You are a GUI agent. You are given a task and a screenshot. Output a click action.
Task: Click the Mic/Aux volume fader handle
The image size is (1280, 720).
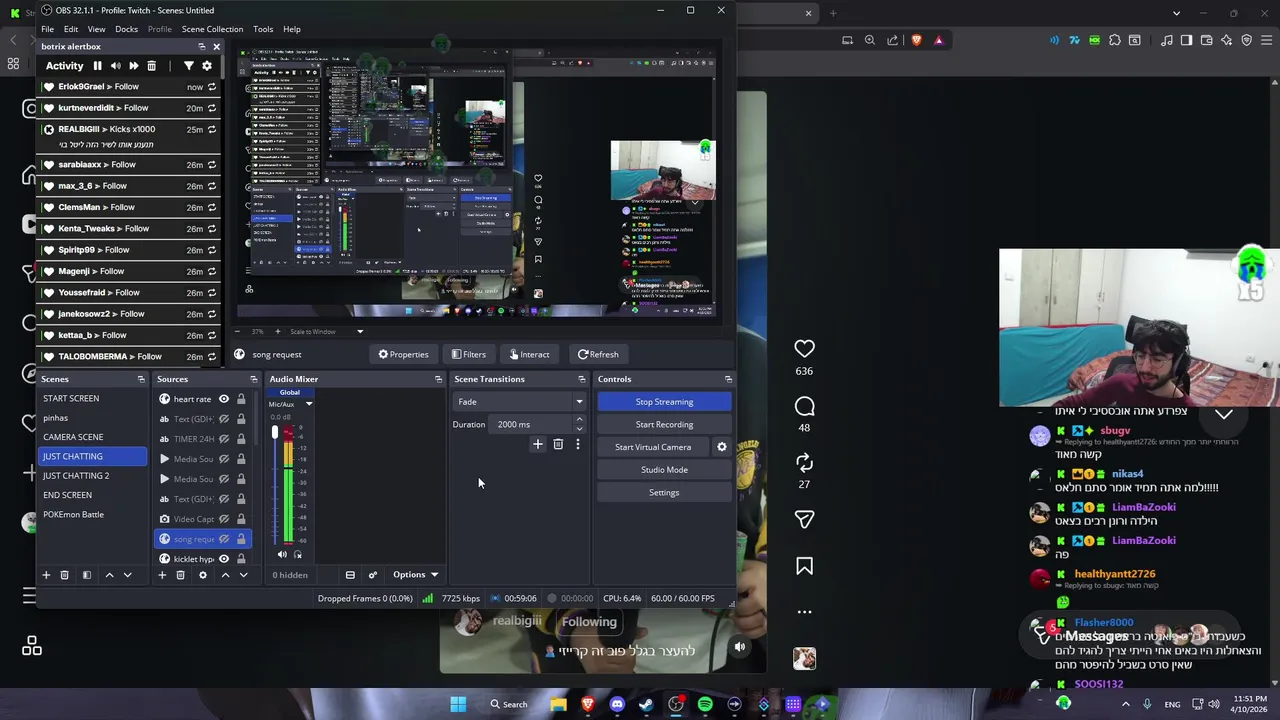[x=275, y=433]
